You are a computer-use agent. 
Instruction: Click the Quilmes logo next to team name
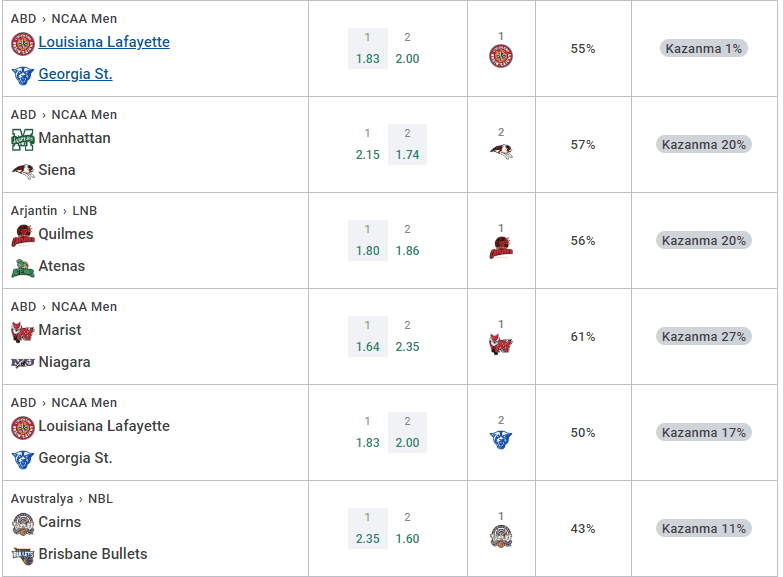[22, 235]
